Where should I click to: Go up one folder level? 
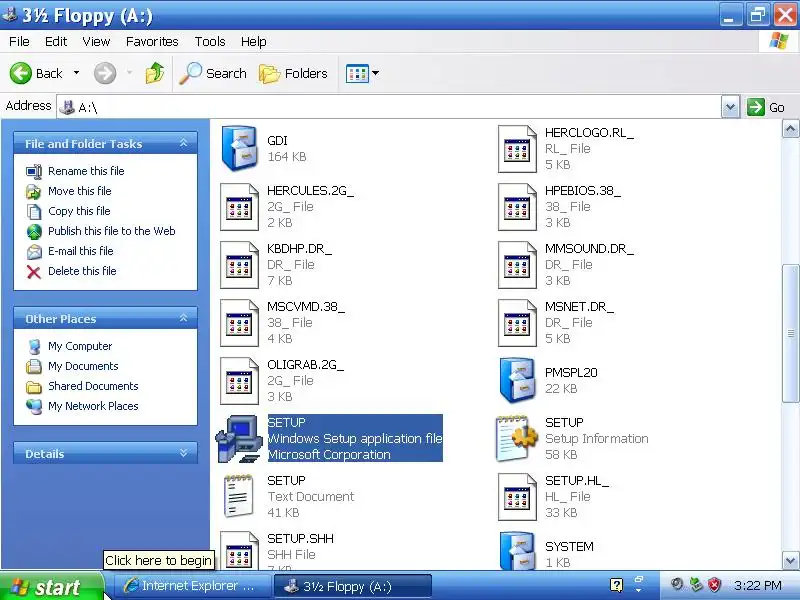tap(155, 73)
